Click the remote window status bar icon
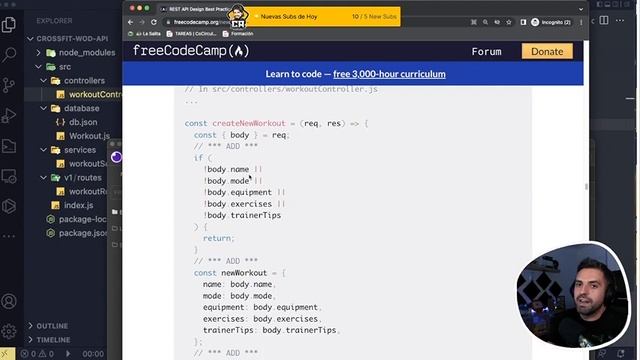The image size is (640, 360). coord(7,353)
